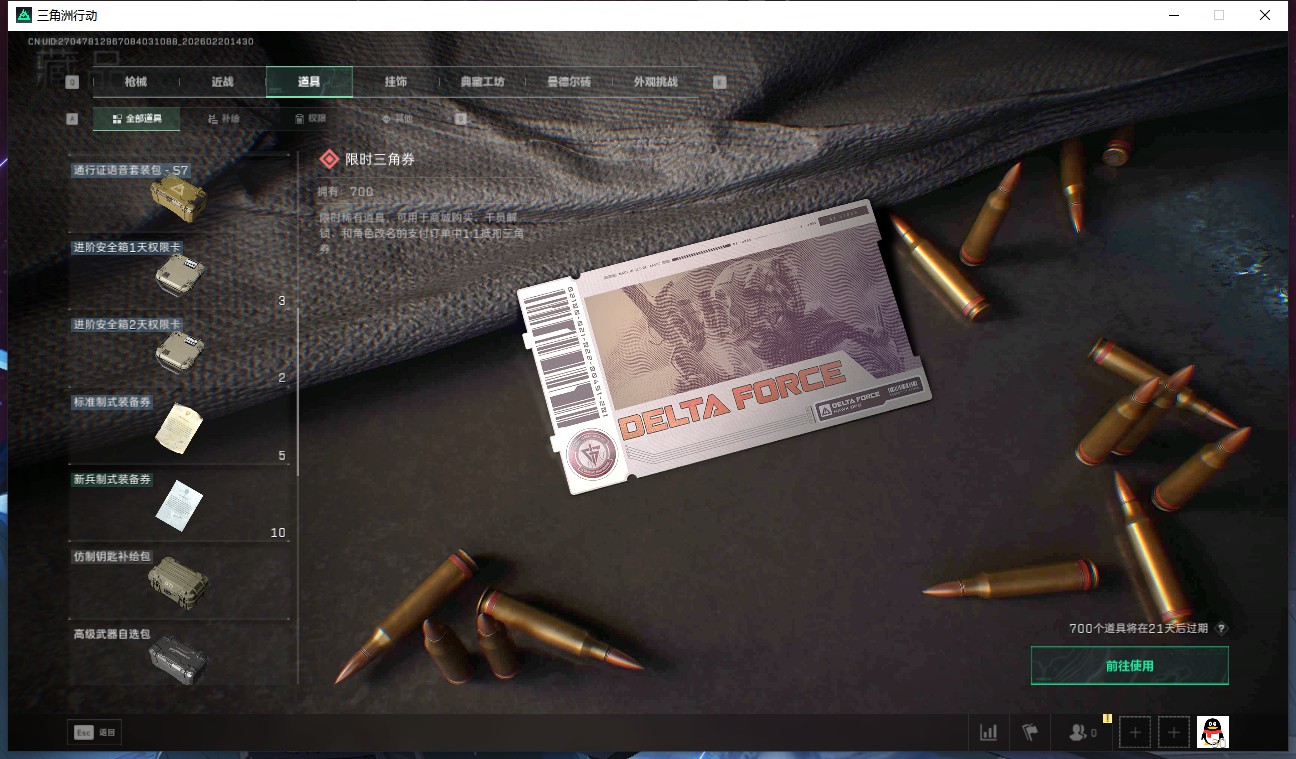Switch to the 外观挑战 tab
1296x759 pixels.
click(656, 82)
